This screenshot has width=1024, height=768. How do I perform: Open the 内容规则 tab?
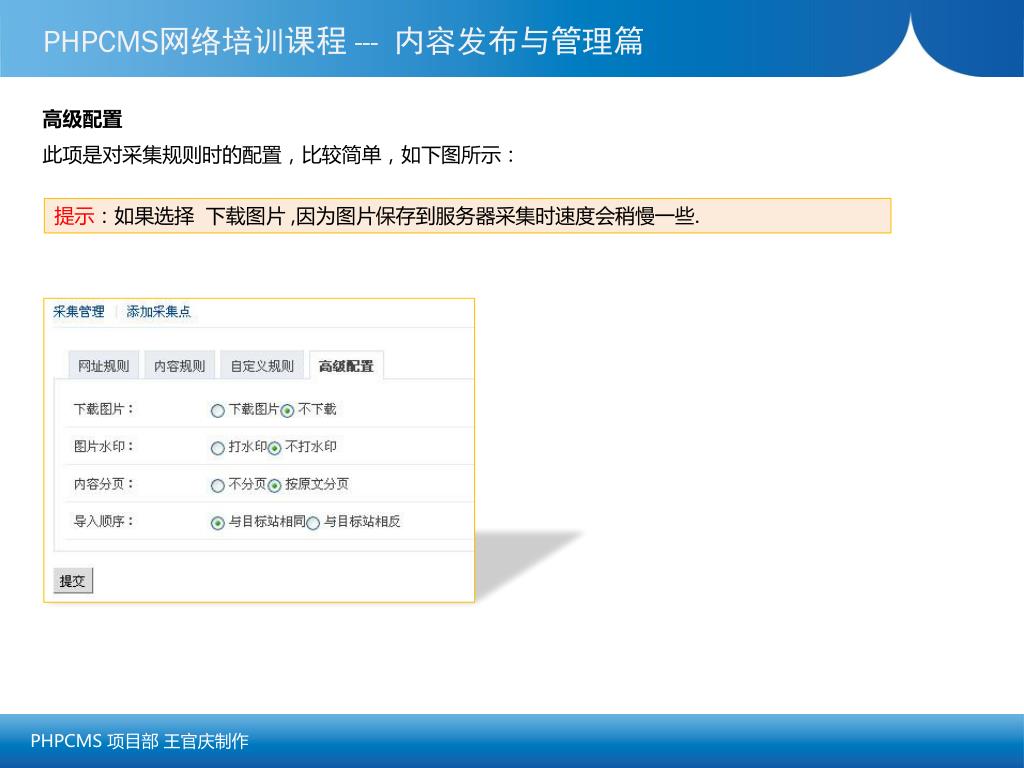[x=180, y=366]
